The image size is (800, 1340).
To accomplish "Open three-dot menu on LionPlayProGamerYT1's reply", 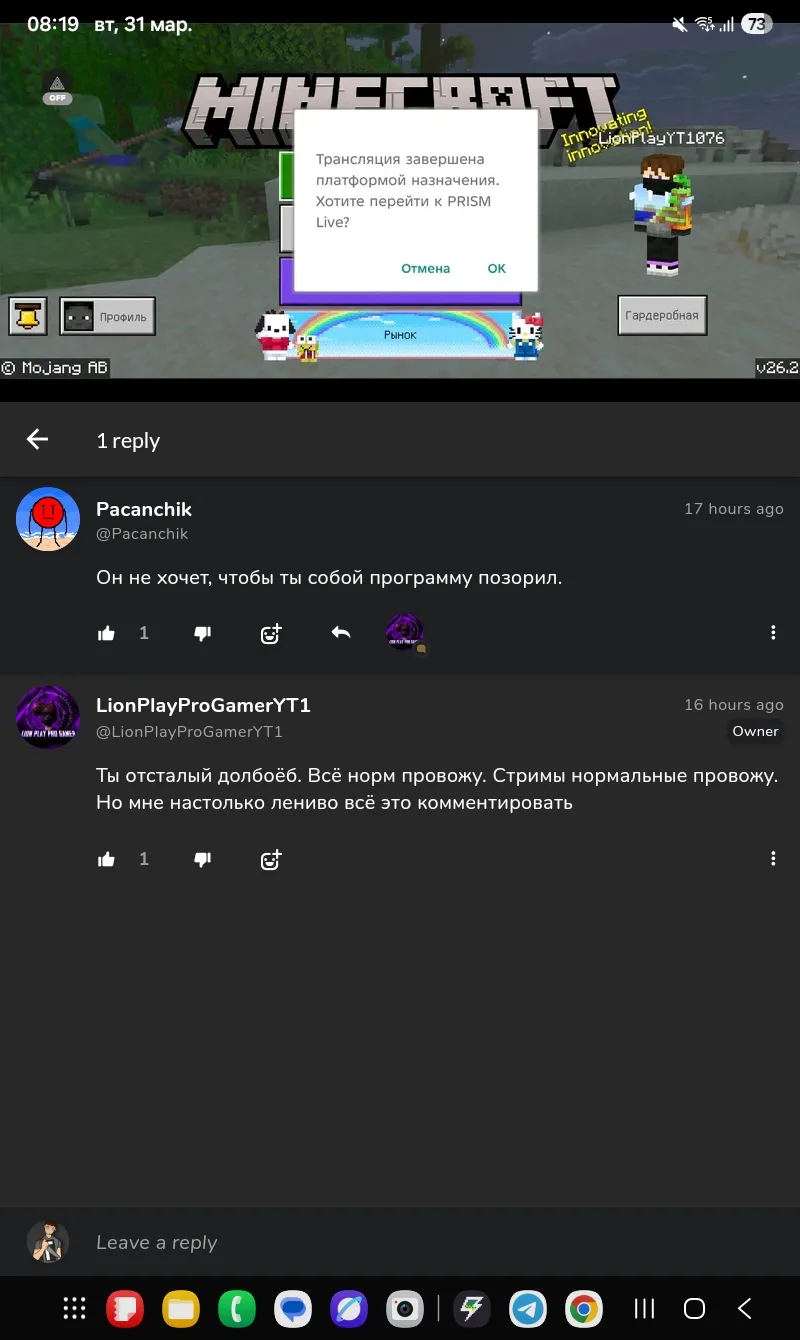I will click(x=773, y=859).
